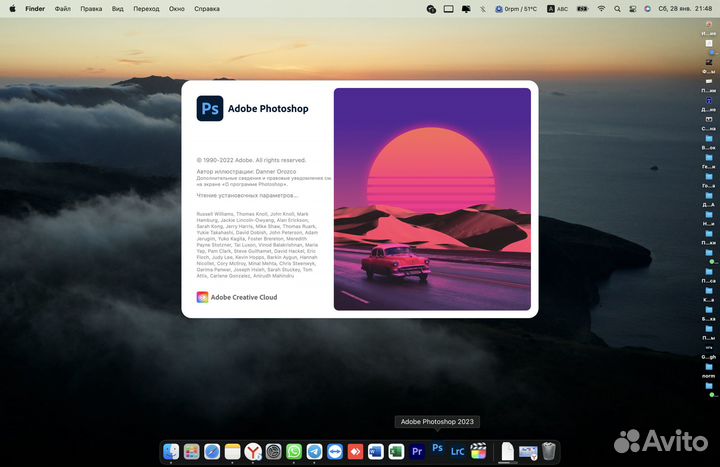Click copyright line 1990-2022 Adobe
Viewport: 720px width, 467px height.
click(x=251, y=160)
